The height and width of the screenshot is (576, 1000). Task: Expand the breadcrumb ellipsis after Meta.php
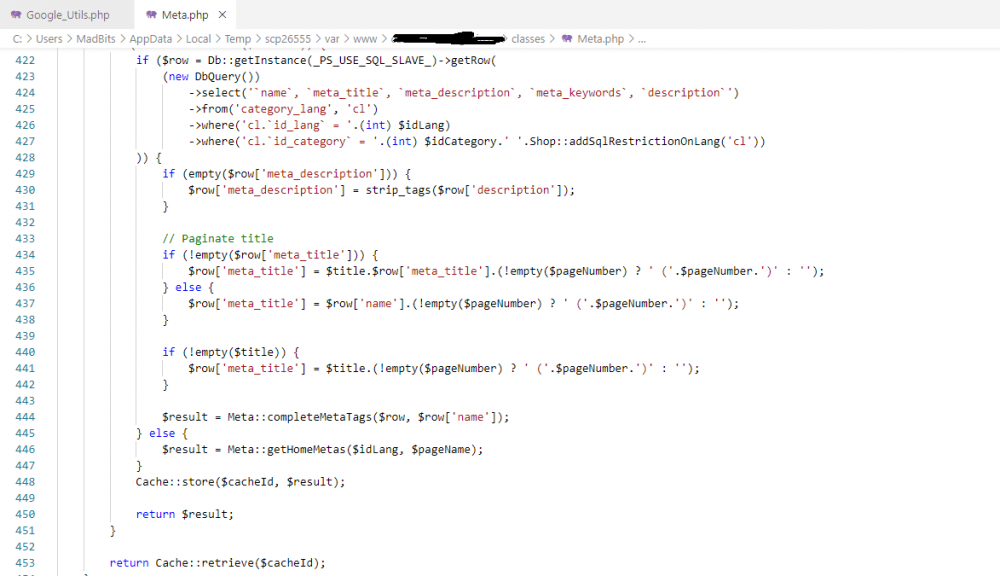[642, 39]
